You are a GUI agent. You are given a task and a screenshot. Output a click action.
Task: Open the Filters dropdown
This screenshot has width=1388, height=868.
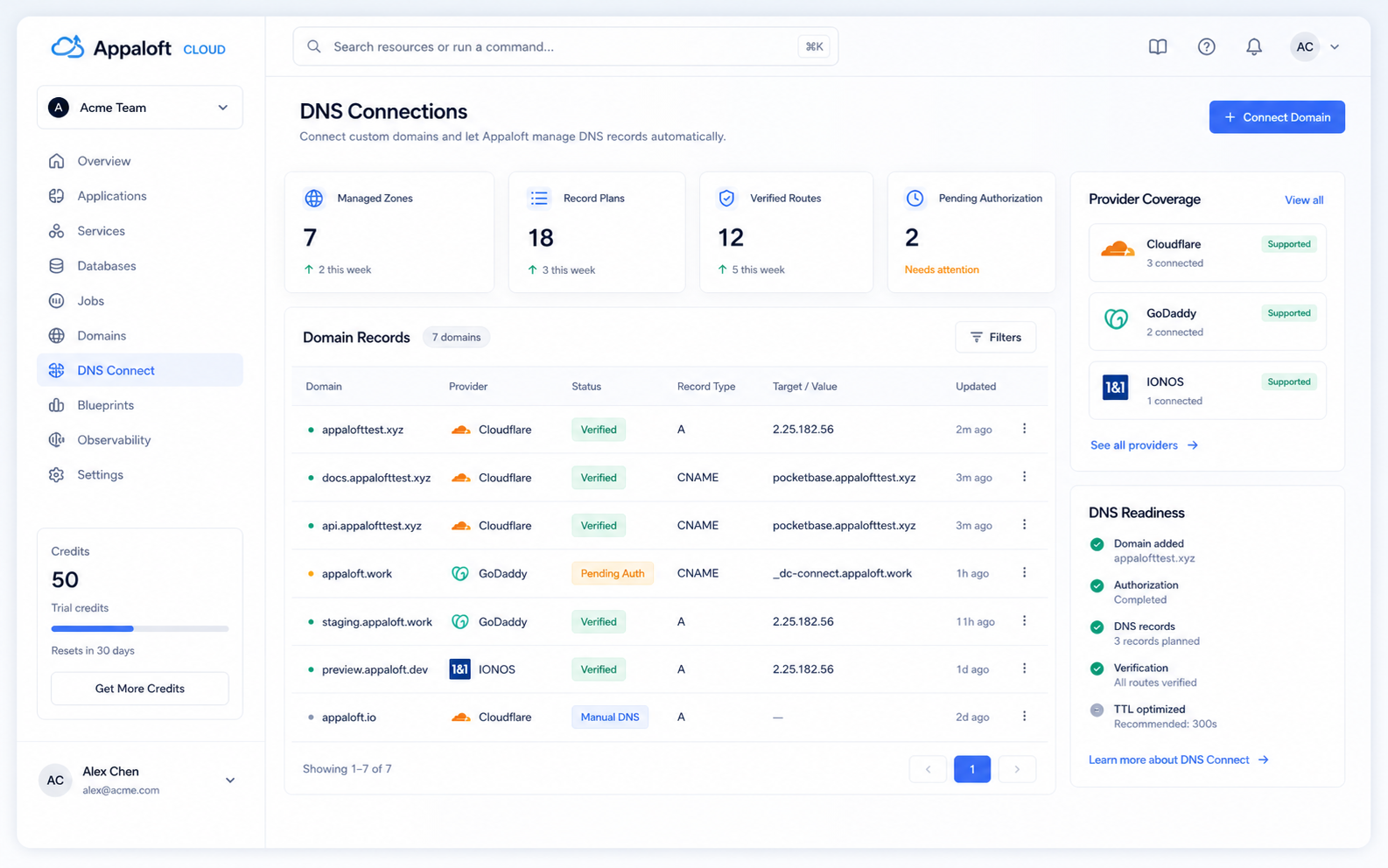pos(995,338)
